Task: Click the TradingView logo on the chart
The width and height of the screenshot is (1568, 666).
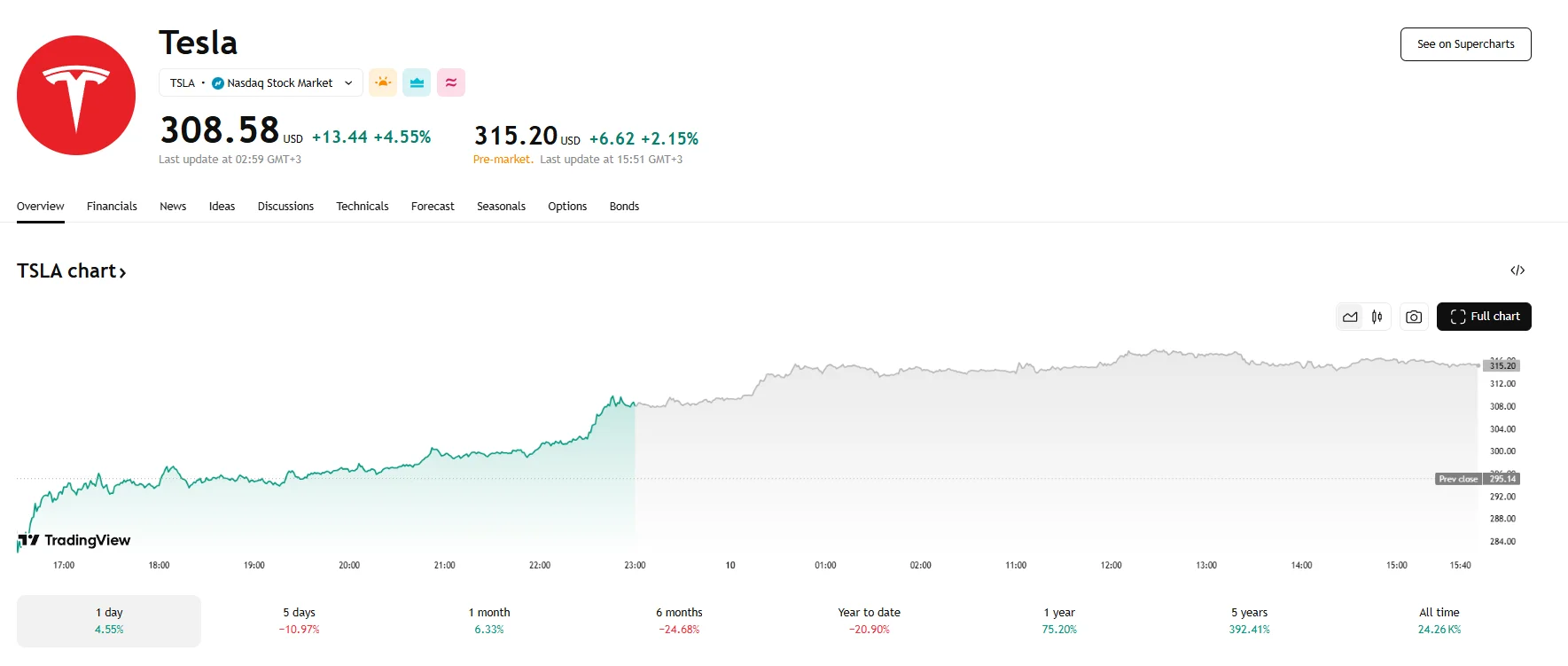Action: point(74,540)
